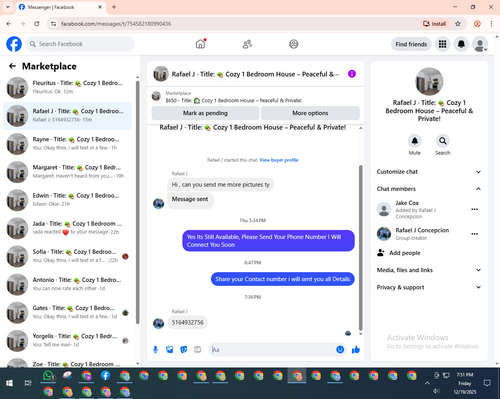Open Jada conversation in list
The height and width of the screenshot is (399, 500).
68,228
